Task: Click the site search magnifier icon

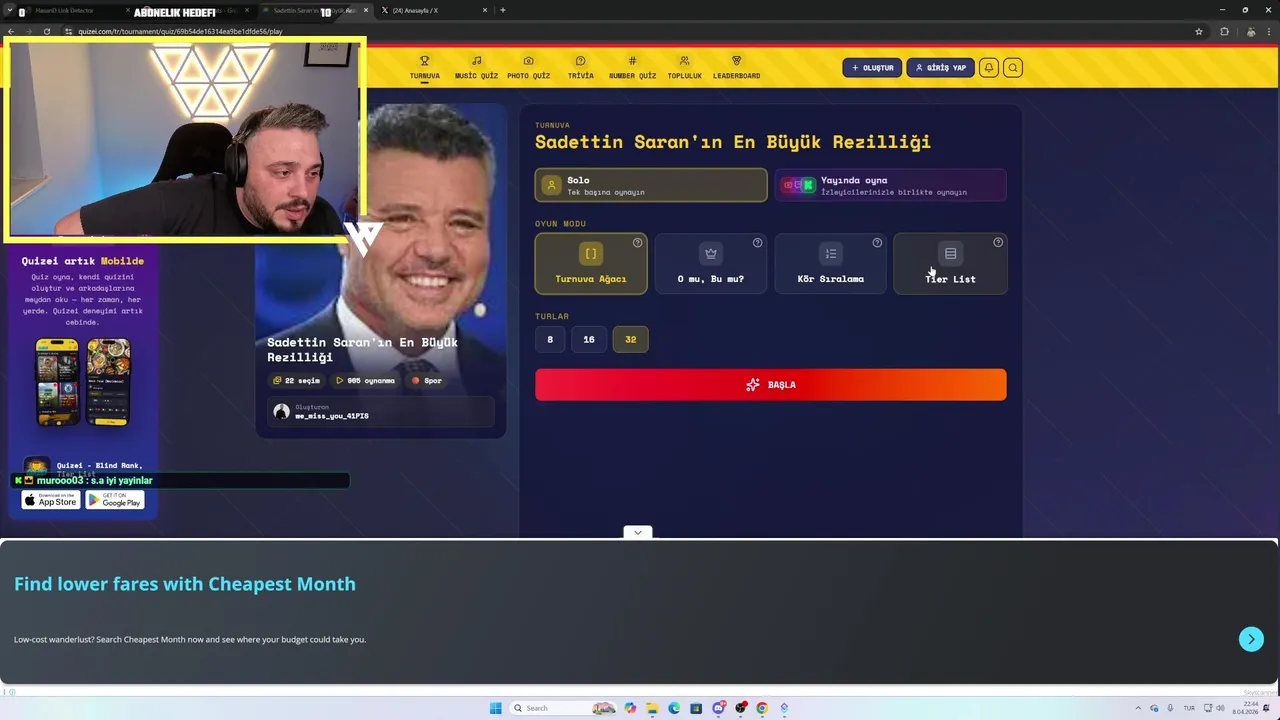Action: tap(1013, 68)
